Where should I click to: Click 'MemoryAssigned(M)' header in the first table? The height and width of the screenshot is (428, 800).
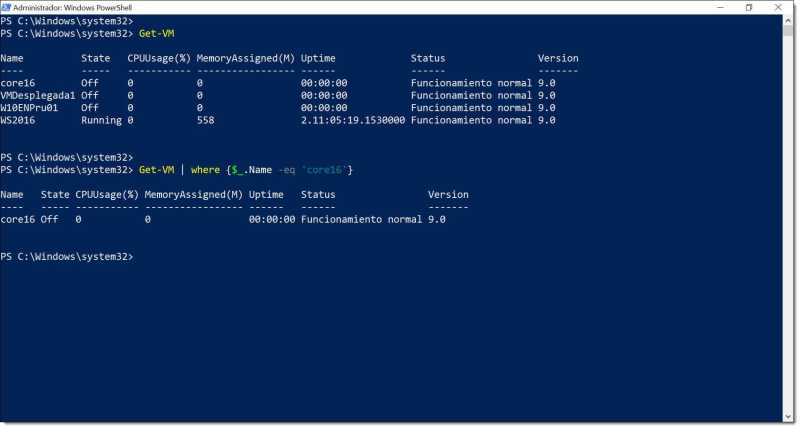pos(245,58)
